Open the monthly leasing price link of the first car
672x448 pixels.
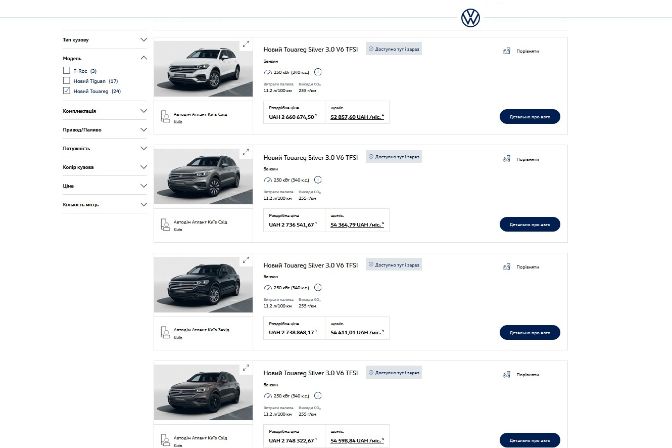click(357, 117)
